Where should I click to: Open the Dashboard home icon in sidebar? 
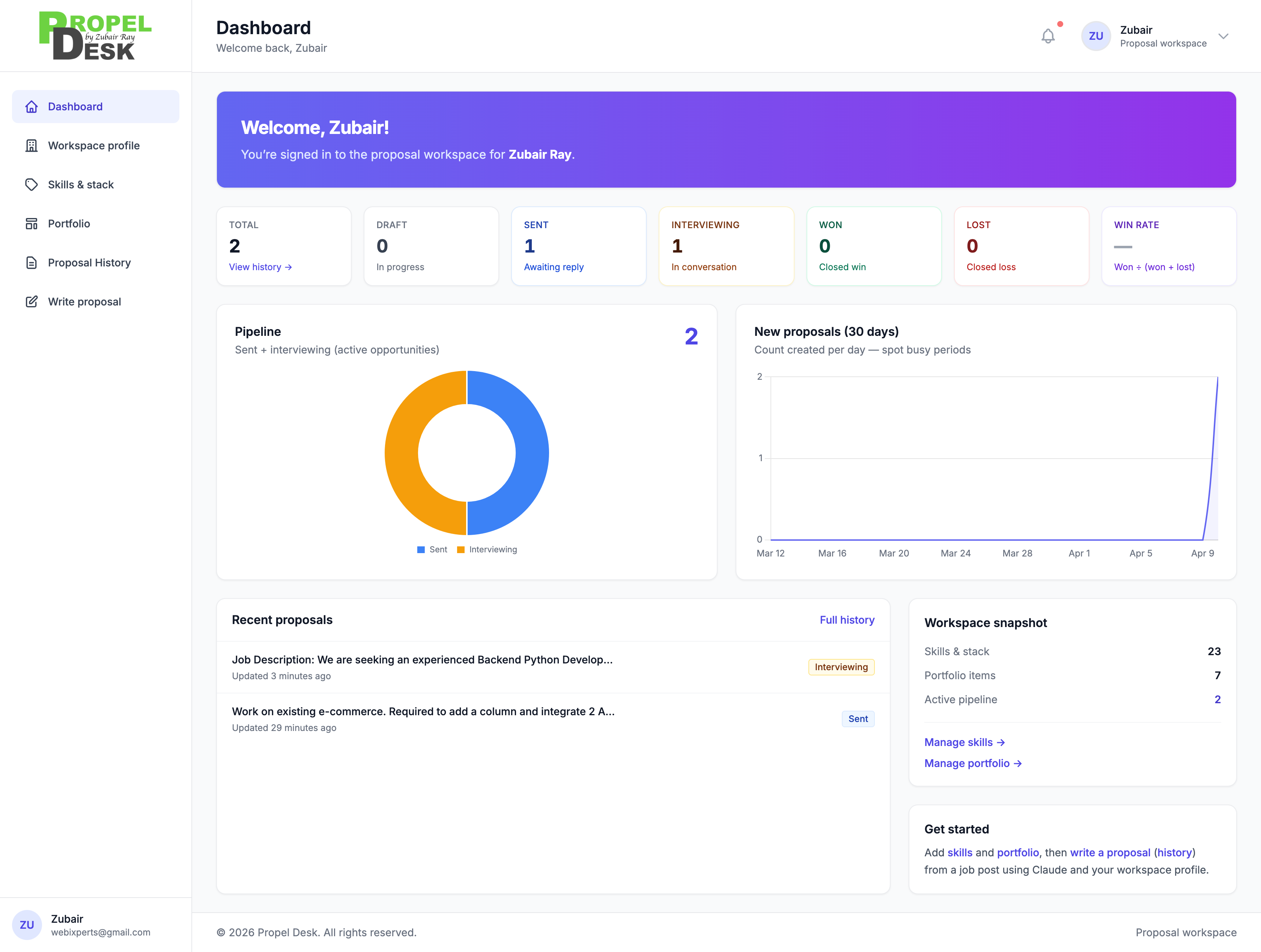click(x=32, y=106)
